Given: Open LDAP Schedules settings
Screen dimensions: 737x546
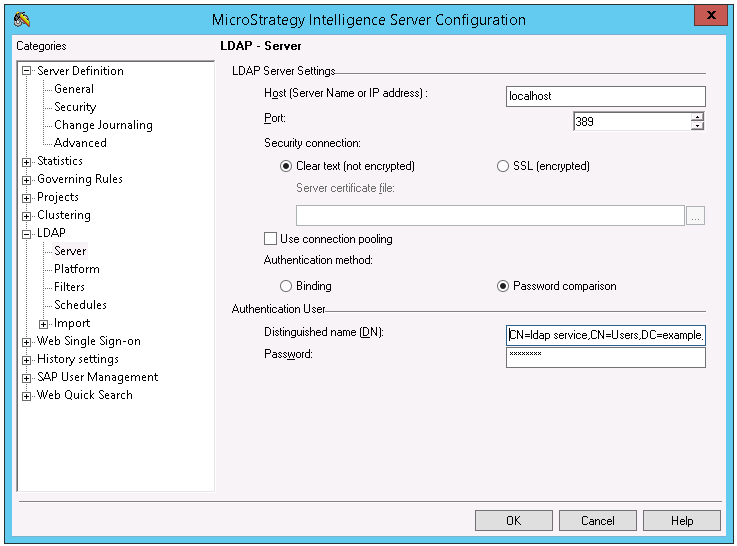Looking at the screenshot, I should tap(80, 304).
